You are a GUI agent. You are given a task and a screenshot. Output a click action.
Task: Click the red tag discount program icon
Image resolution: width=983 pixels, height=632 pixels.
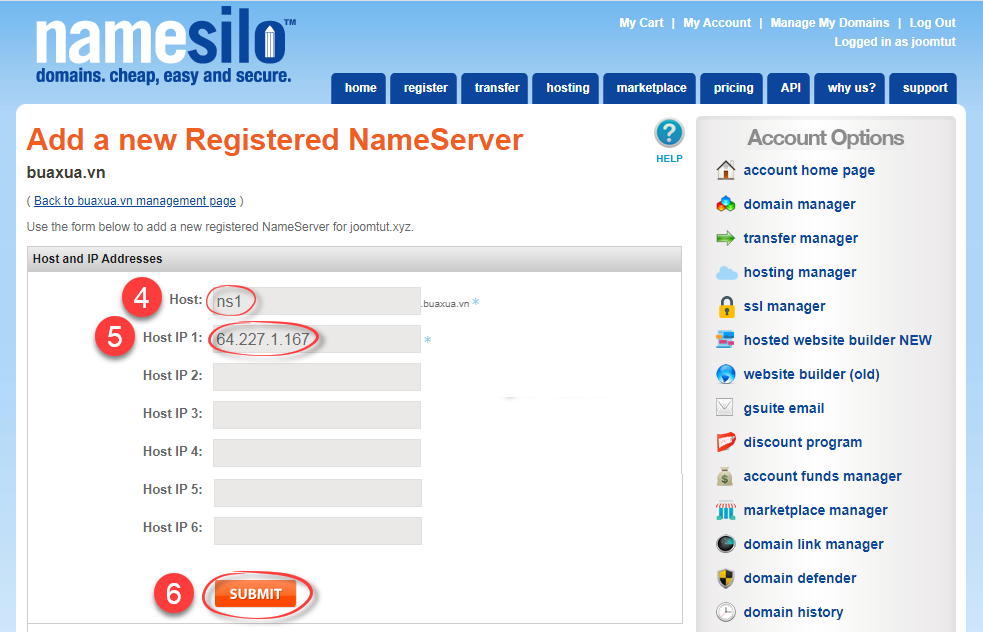[725, 442]
